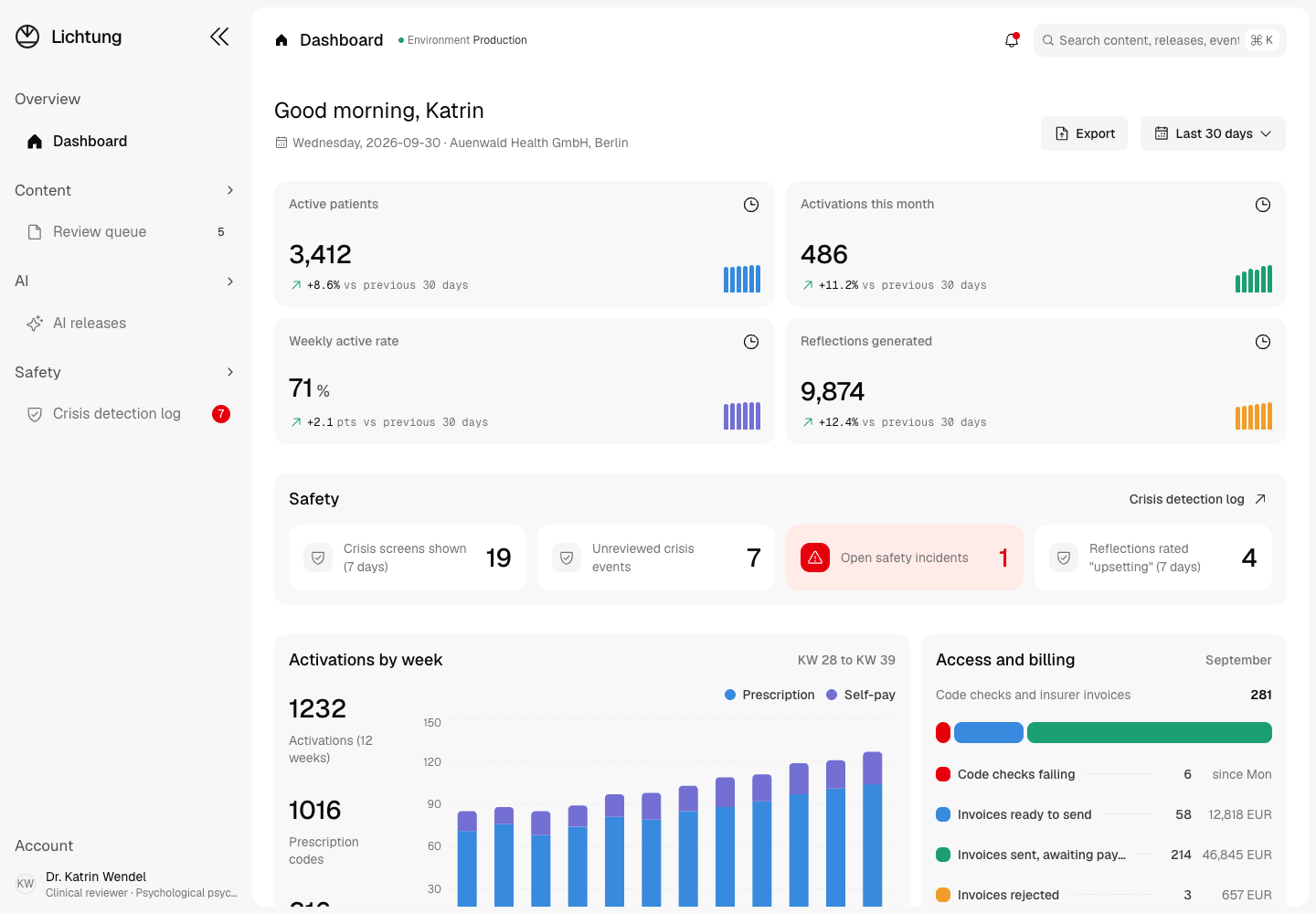Viewport: 1316px width, 914px height.
Task: Click the Invoices ready to send row
Action: (1104, 814)
